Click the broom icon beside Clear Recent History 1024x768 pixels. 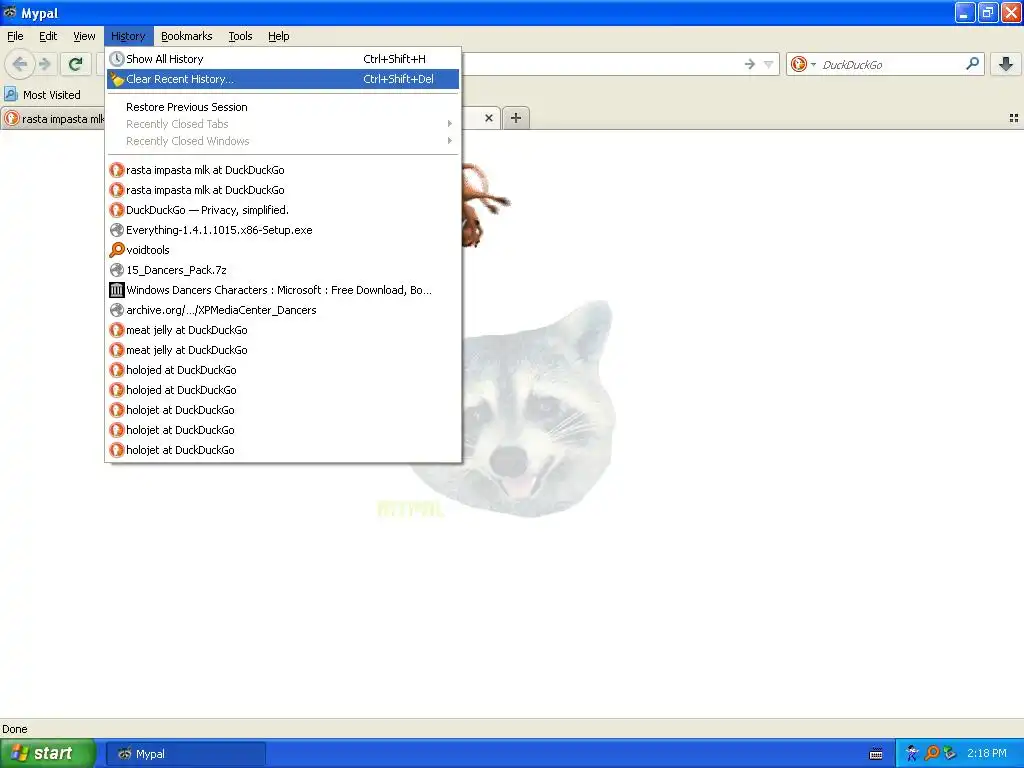(x=117, y=79)
